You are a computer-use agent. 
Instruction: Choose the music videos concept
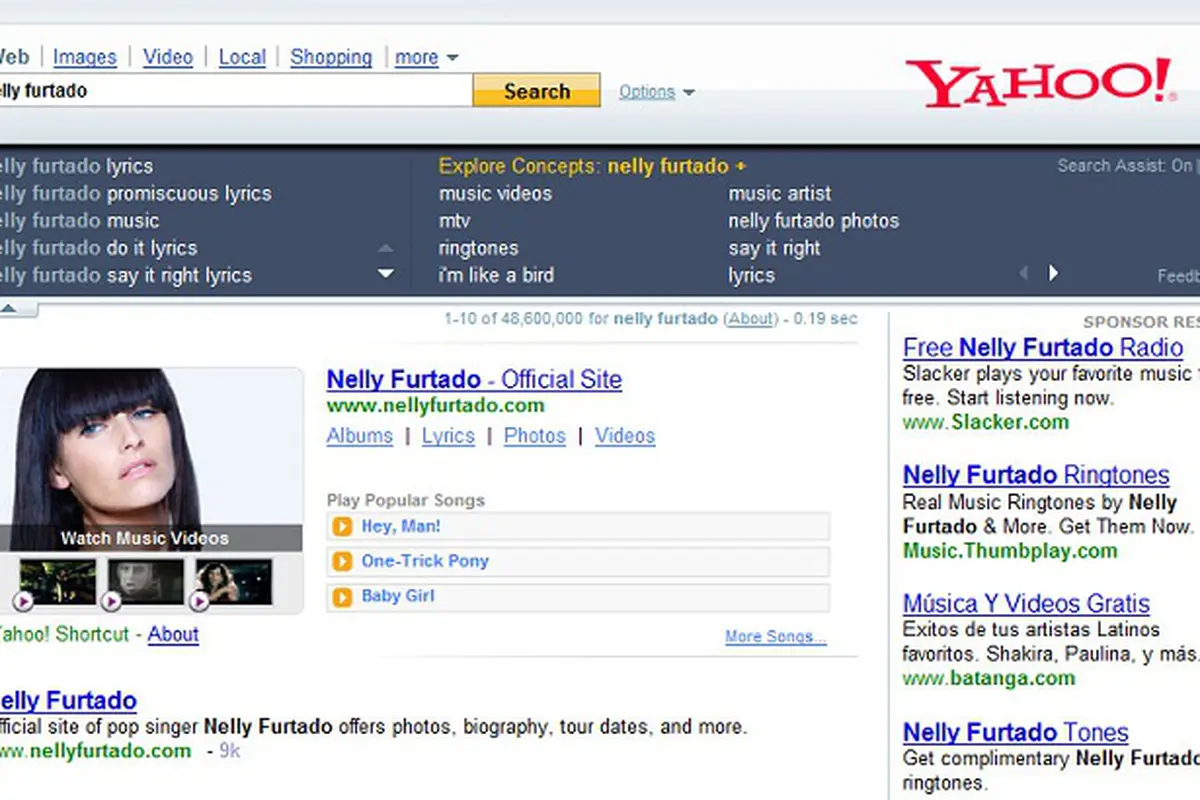tap(495, 194)
